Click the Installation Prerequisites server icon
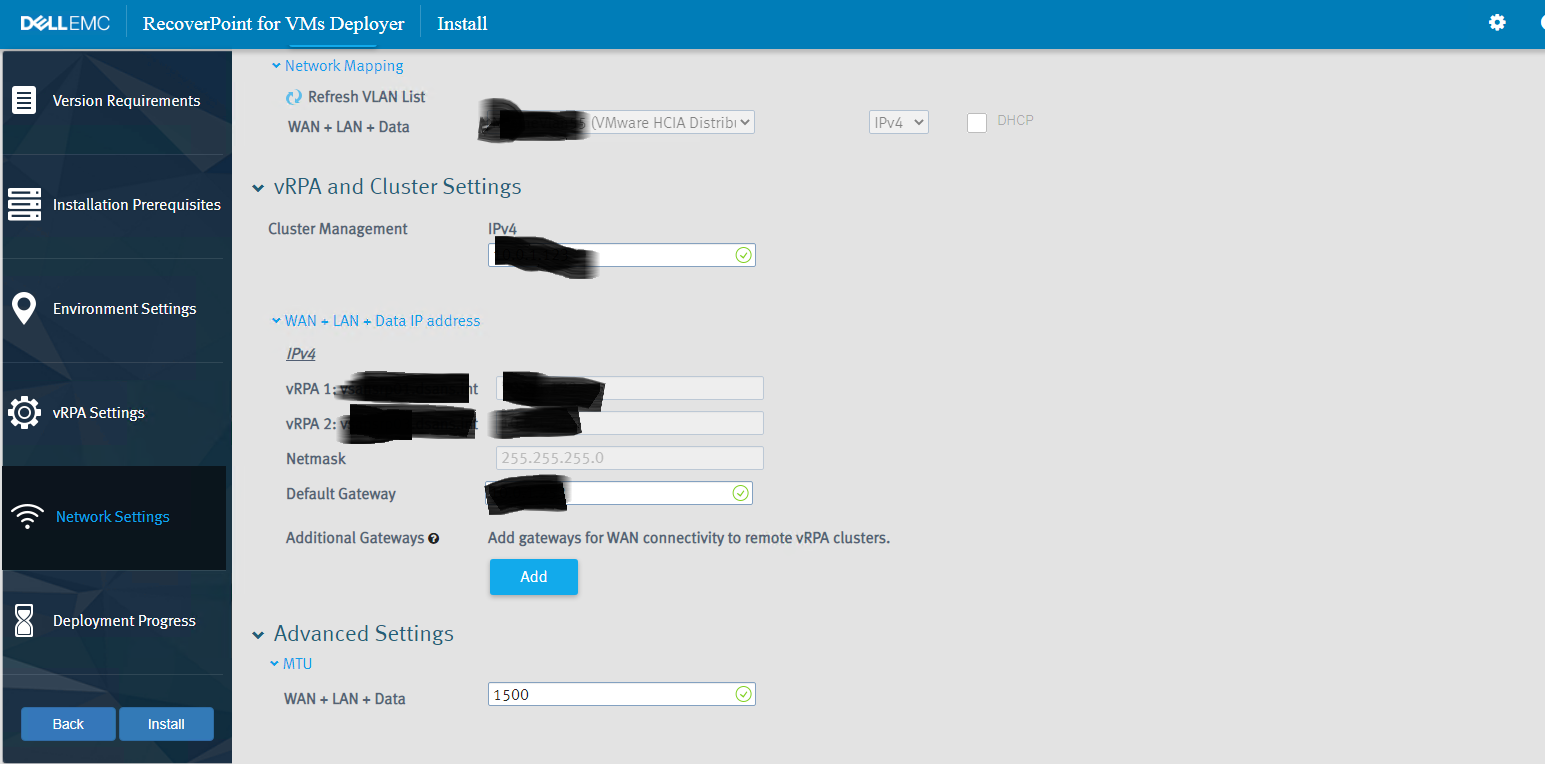Viewport: 1545px width, 764px height. [24, 204]
